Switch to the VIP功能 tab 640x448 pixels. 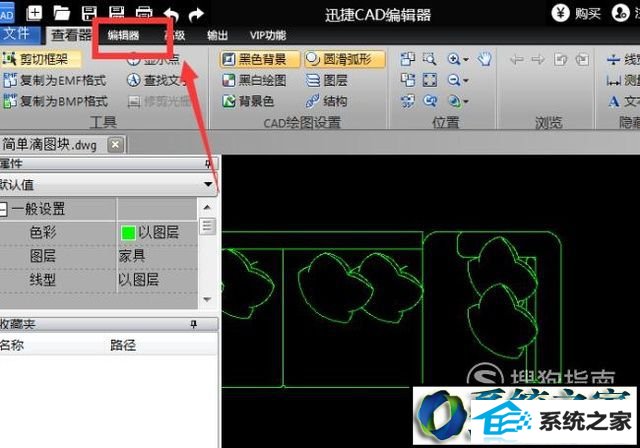[268, 35]
